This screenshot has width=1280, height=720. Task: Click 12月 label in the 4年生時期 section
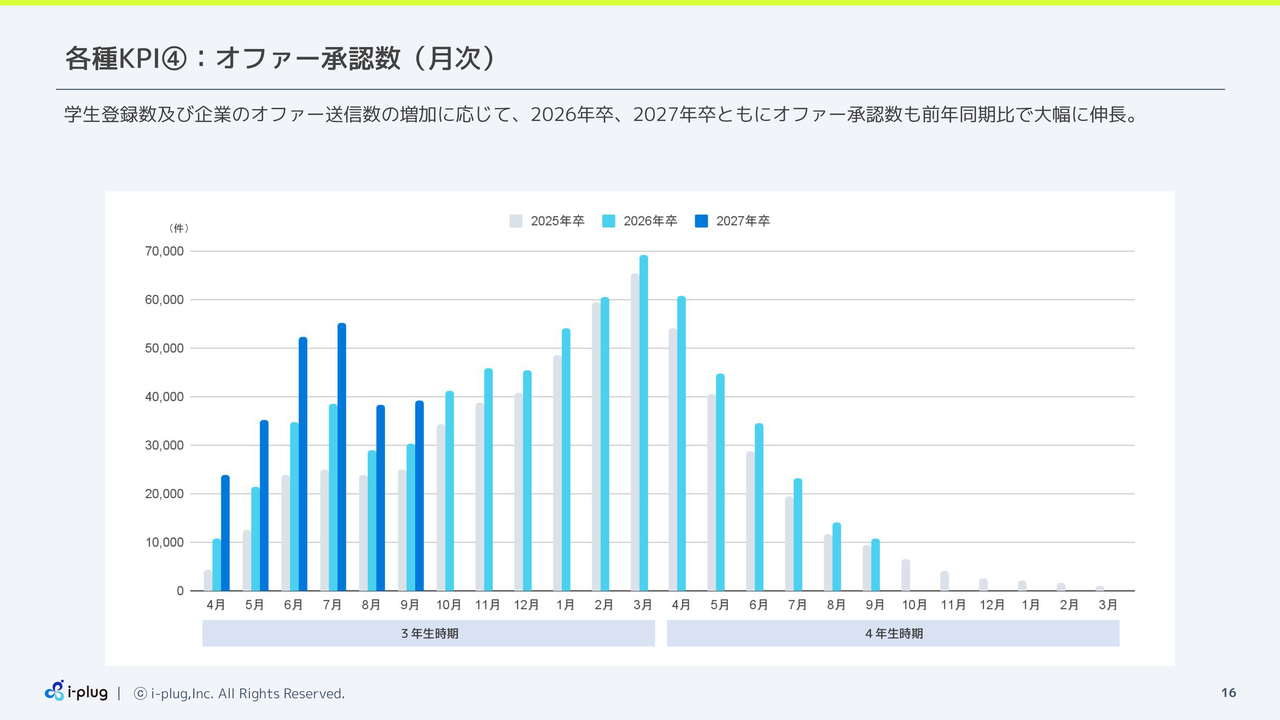(992, 605)
